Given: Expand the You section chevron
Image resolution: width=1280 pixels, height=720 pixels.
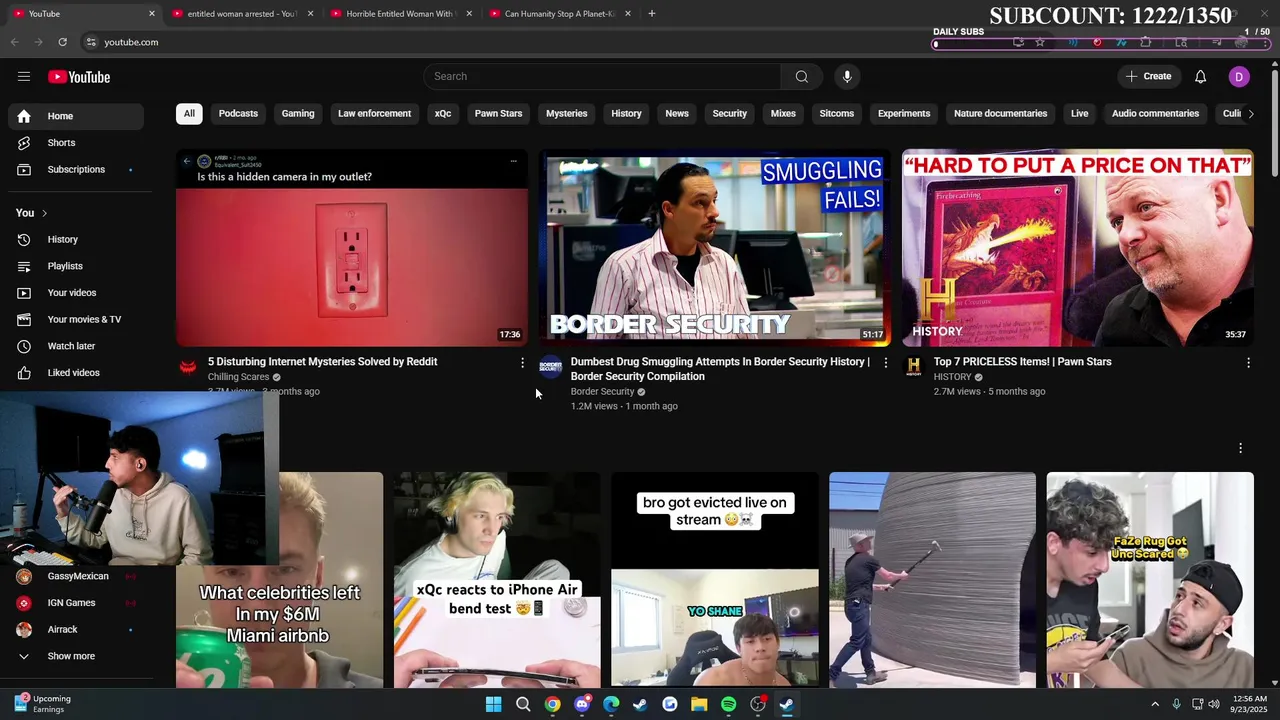Looking at the screenshot, I should 44,213.
